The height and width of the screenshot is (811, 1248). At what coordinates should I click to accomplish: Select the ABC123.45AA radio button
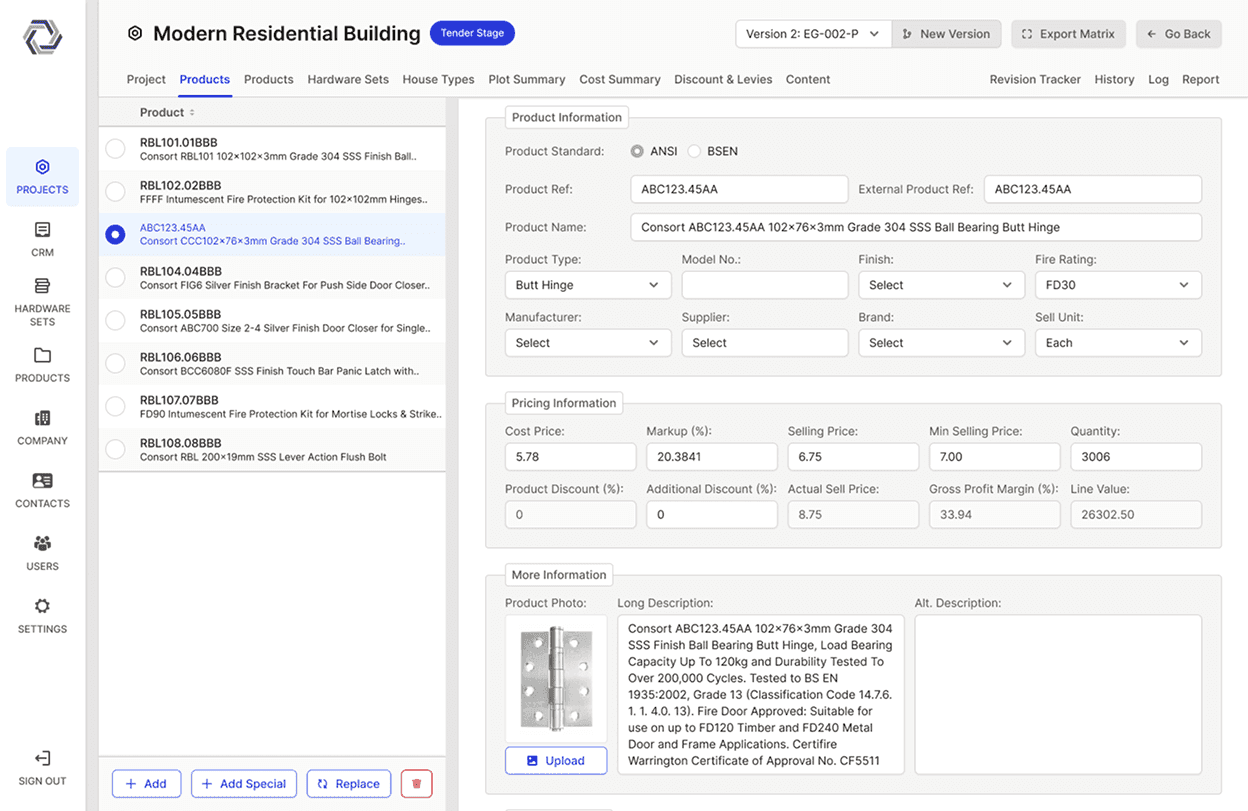coord(115,234)
